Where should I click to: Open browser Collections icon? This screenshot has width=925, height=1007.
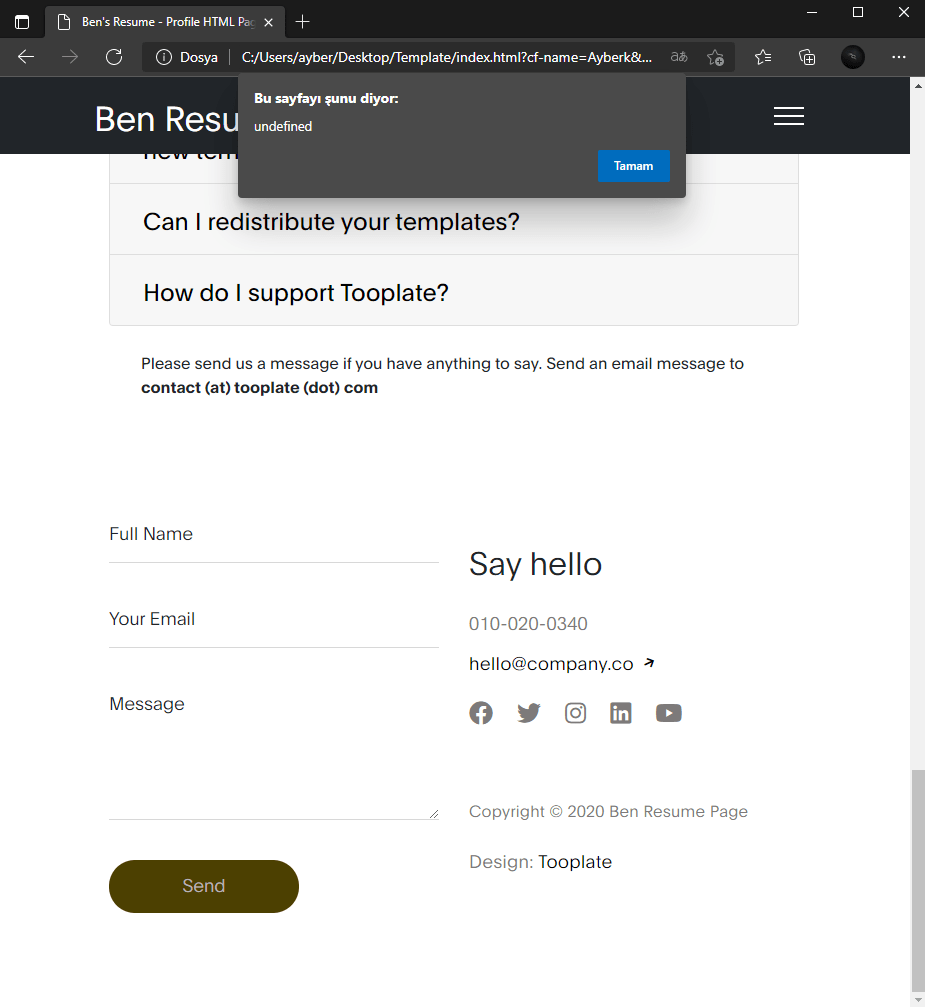[807, 57]
